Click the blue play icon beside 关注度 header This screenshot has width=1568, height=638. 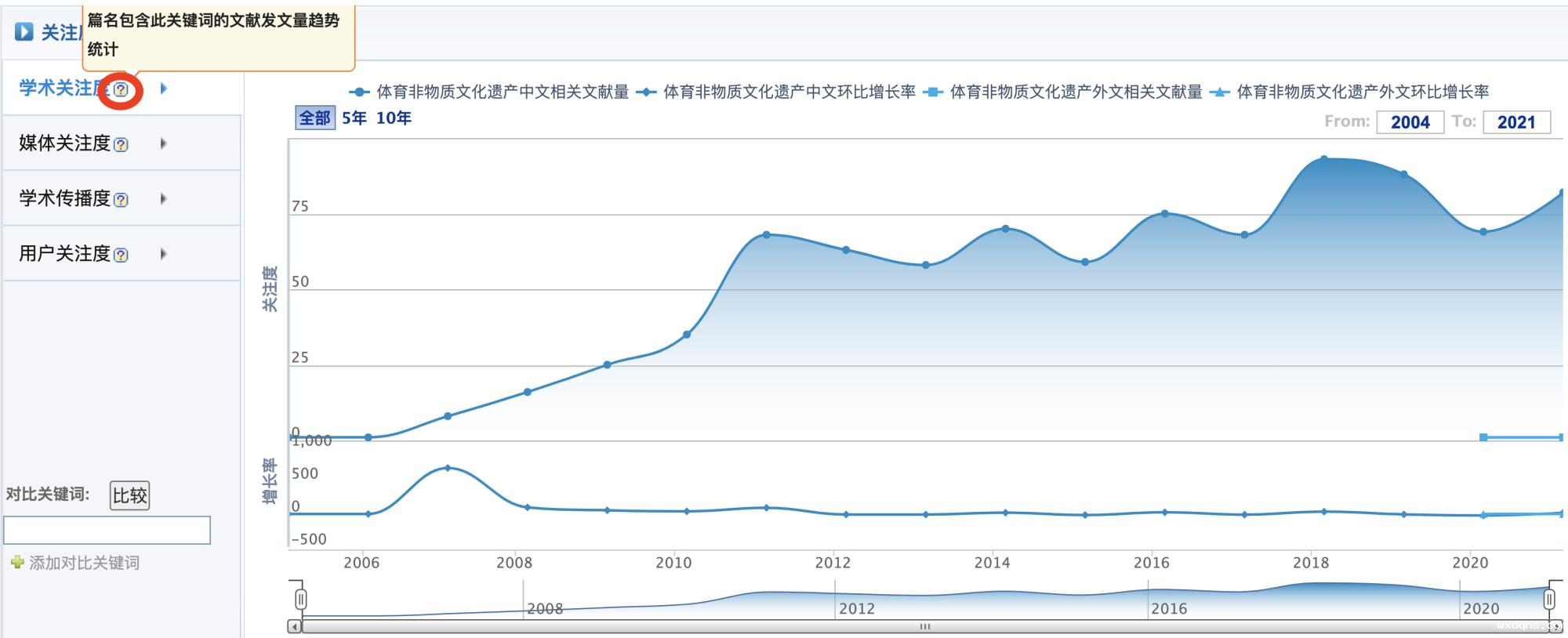pos(24,32)
